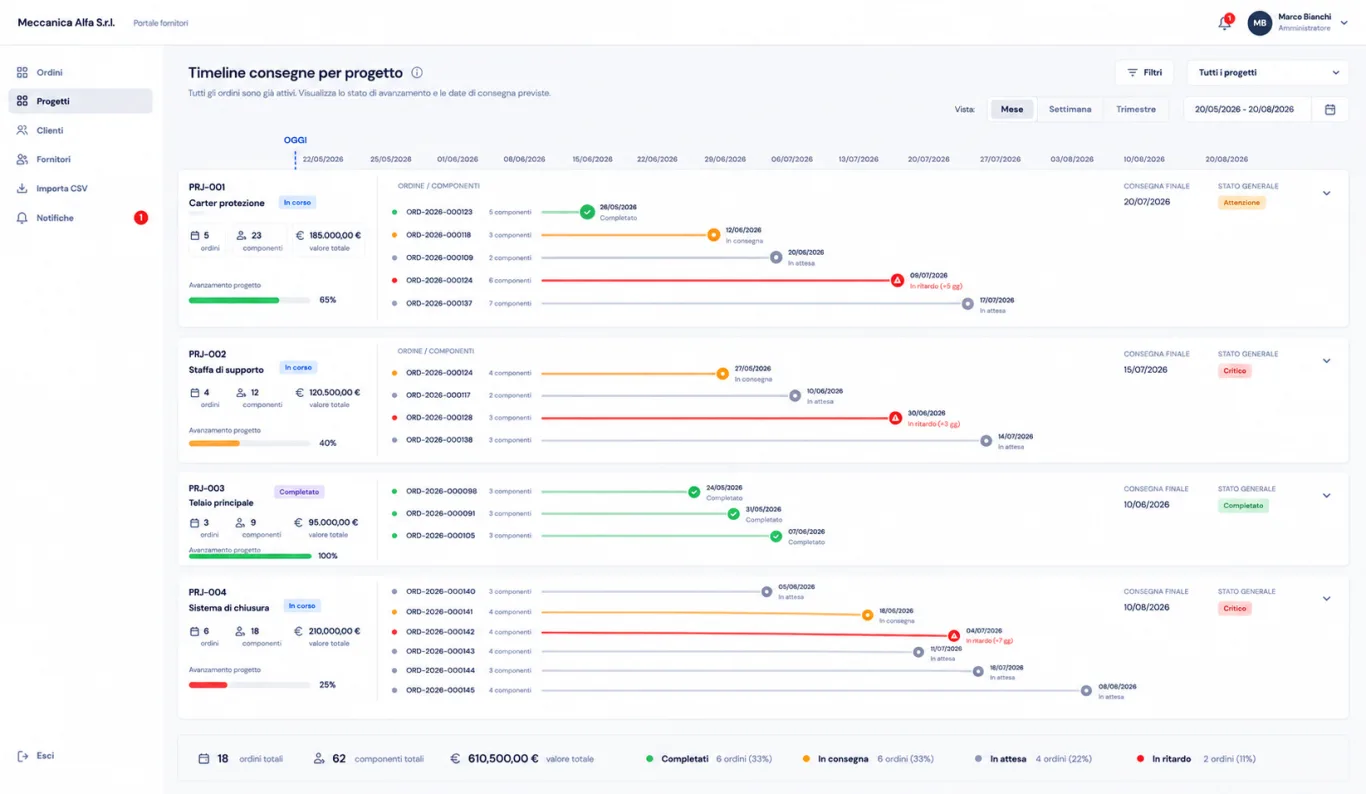
Task: Click the Attenzione status badge of PRJ-001
Action: pos(1242,202)
